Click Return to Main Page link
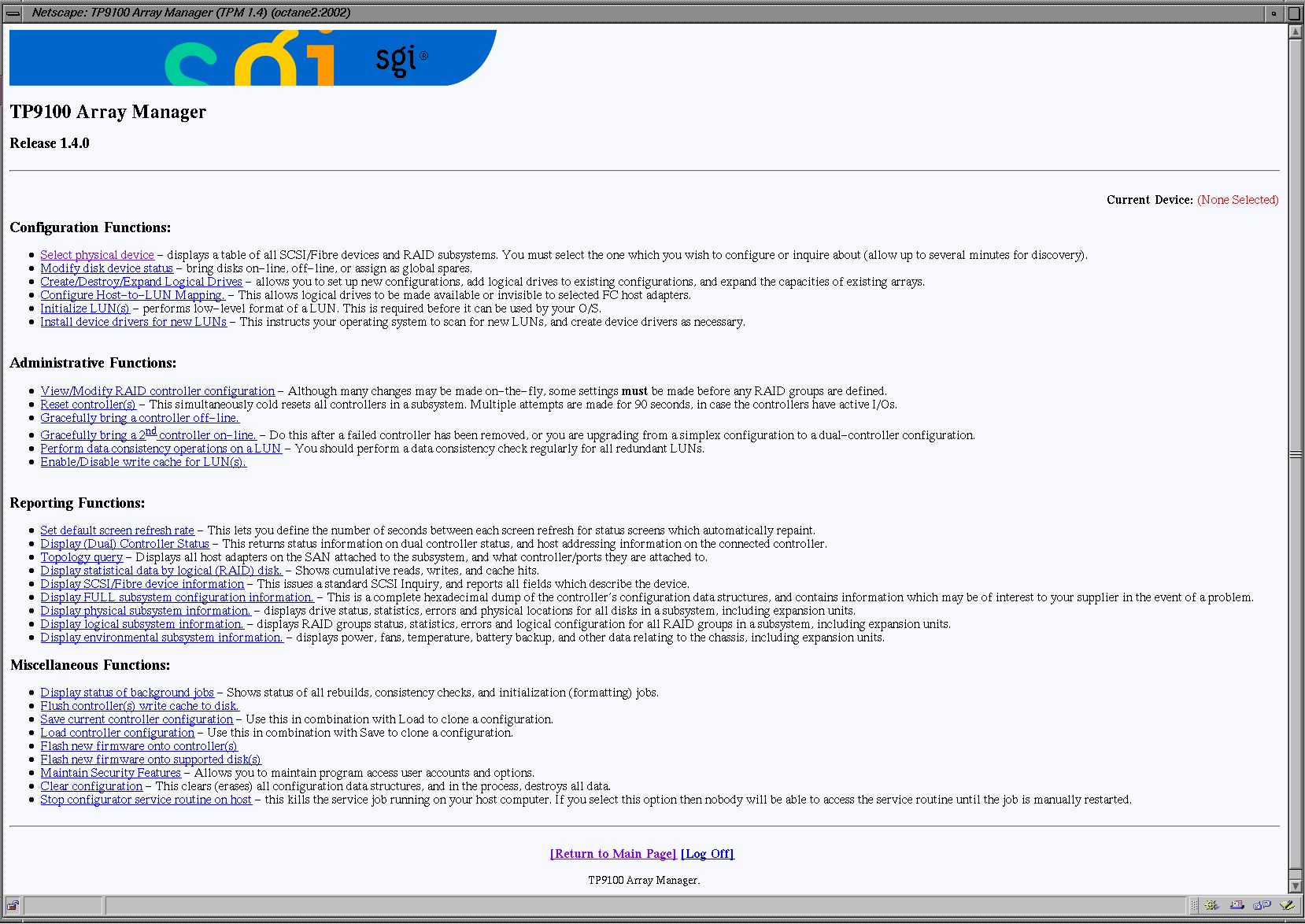This screenshot has width=1305, height=924. pyautogui.click(x=613, y=854)
